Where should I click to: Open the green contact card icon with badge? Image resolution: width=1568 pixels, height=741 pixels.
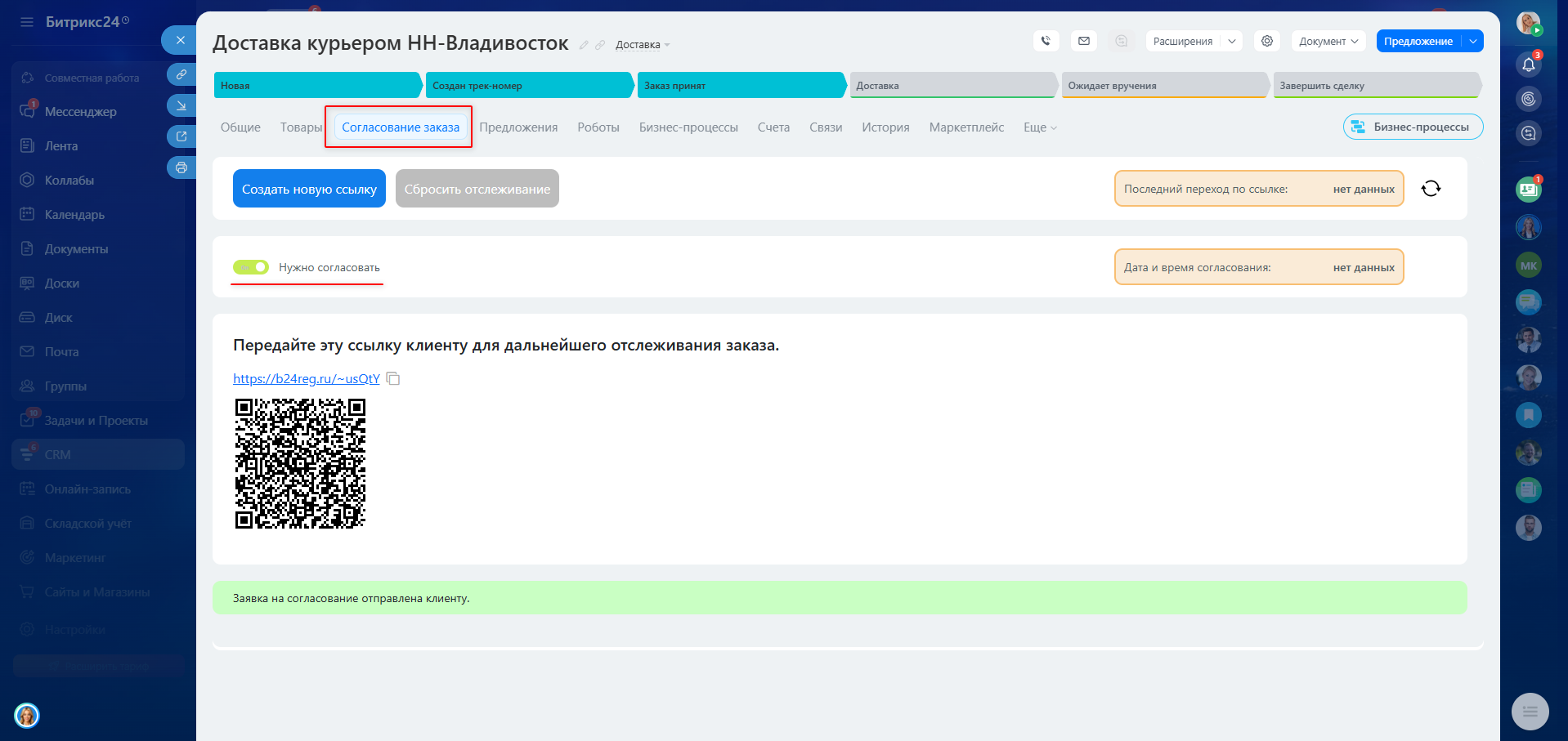(x=1529, y=190)
